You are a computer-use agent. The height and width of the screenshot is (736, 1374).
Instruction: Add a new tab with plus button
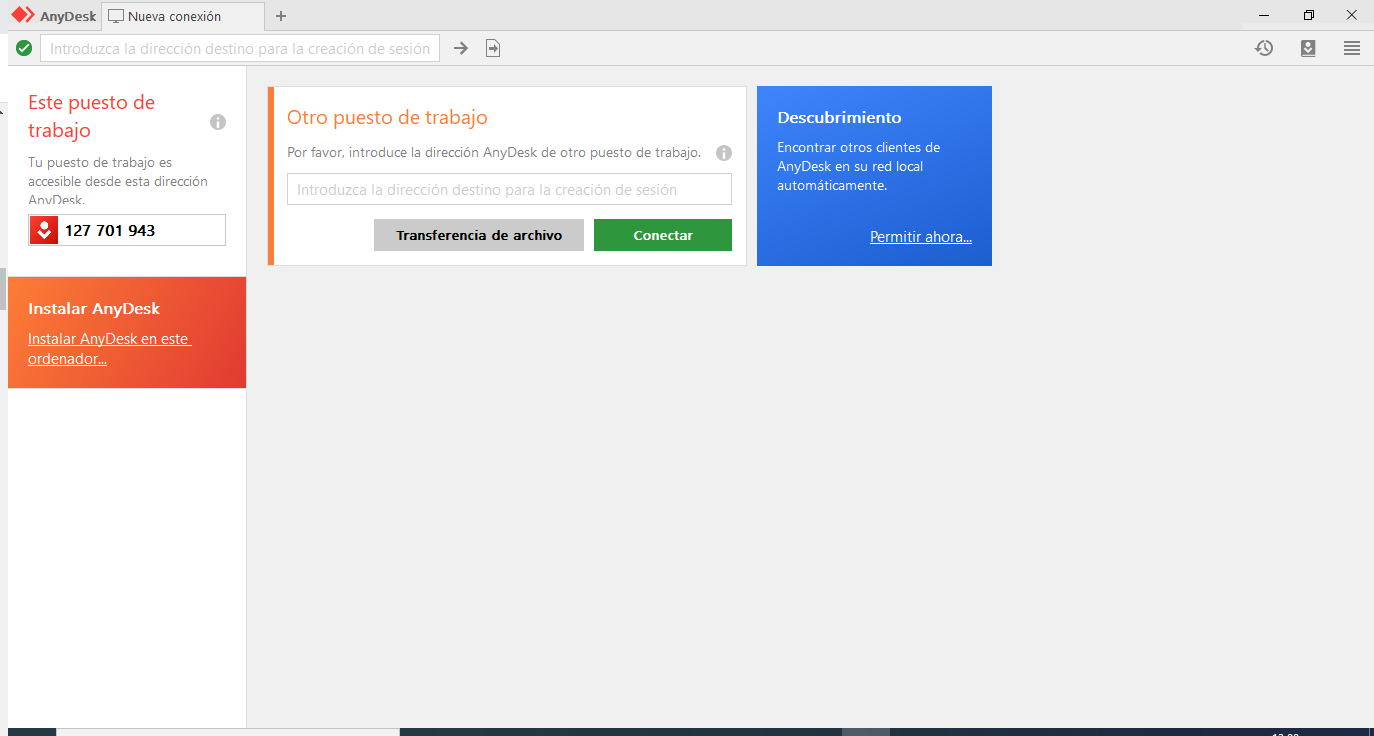pyautogui.click(x=281, y=16)
